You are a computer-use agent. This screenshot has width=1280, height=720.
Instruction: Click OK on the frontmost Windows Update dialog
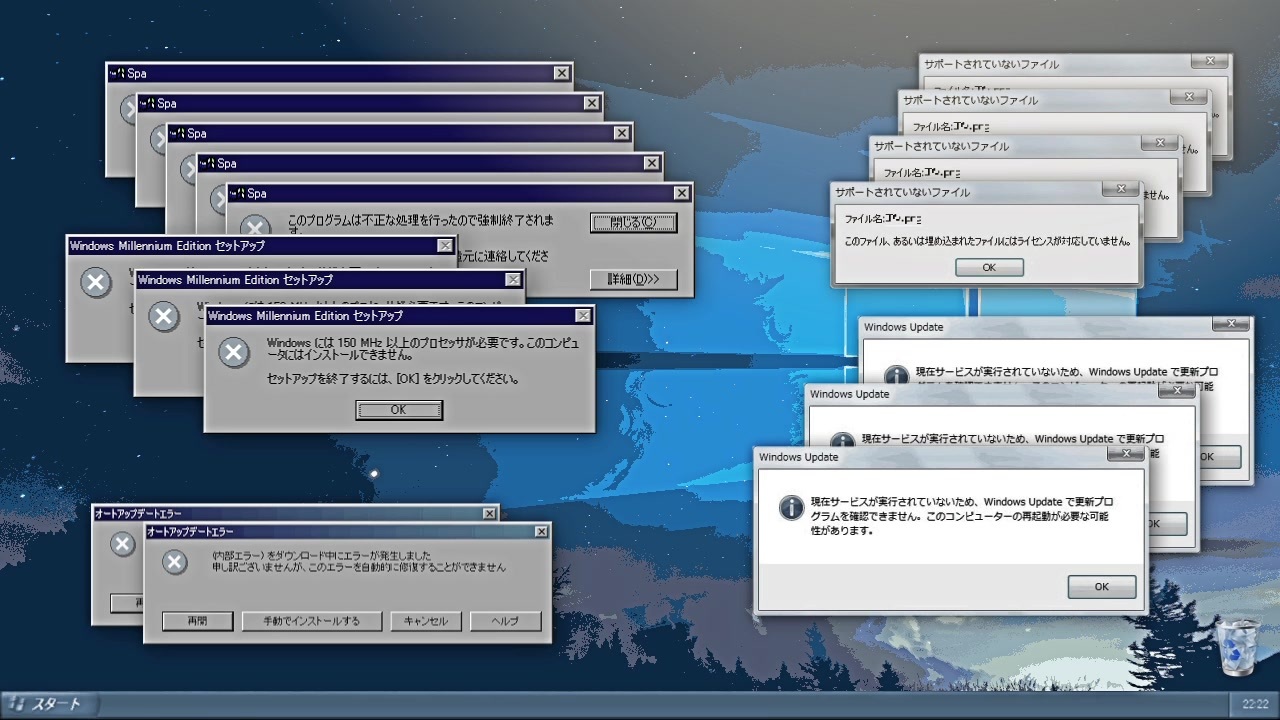tap(1101, 587)
